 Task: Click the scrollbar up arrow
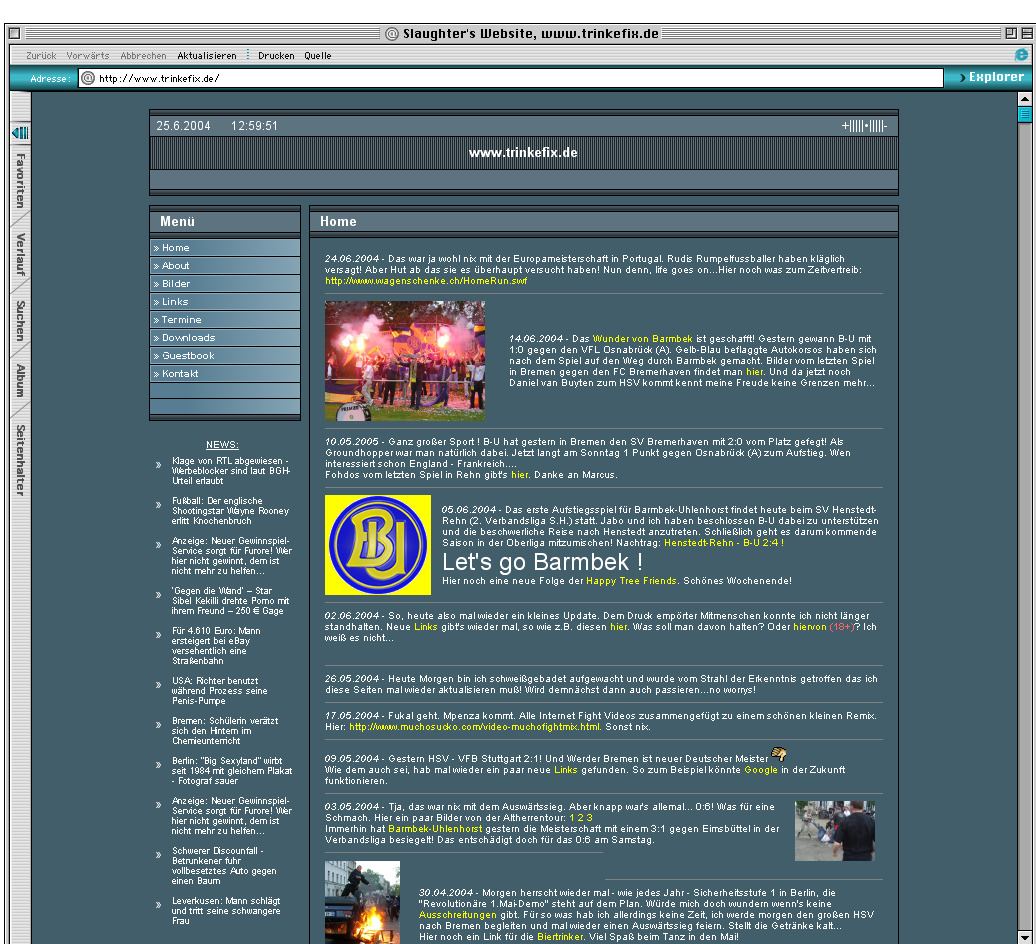pos(1025,98)
